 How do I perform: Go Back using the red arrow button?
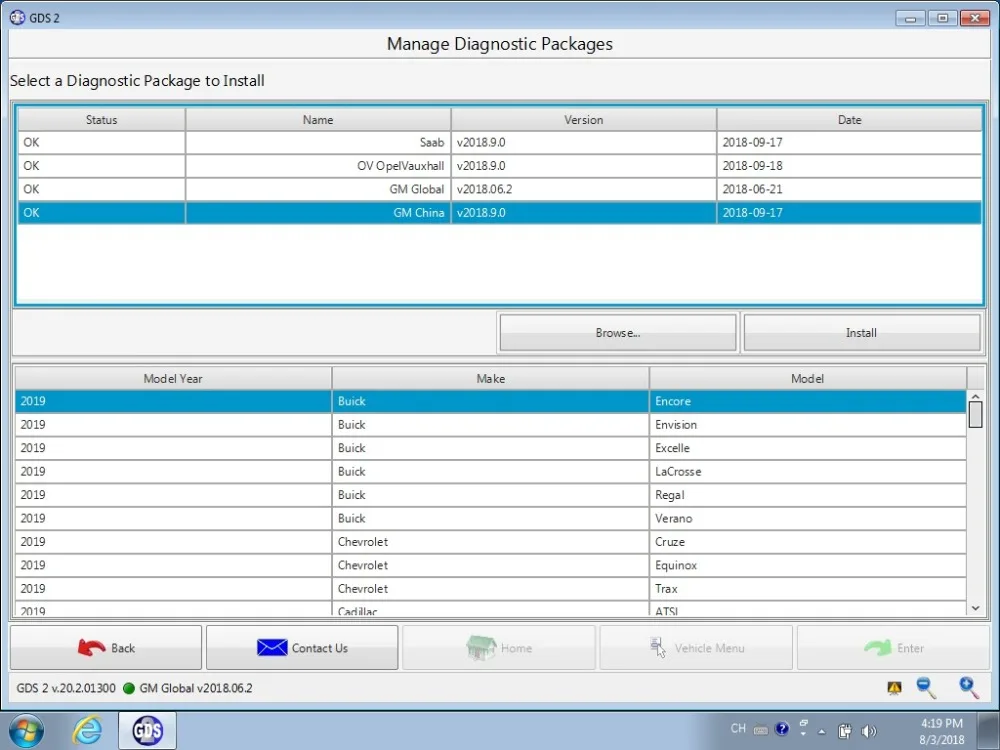pos(106,648)
